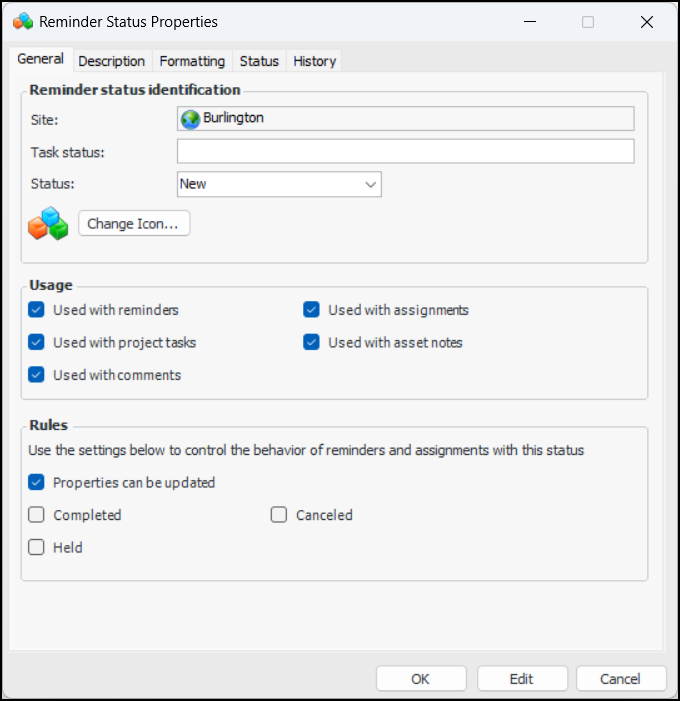
Task: Click into the Task status text field
Action: click(405, 152)
